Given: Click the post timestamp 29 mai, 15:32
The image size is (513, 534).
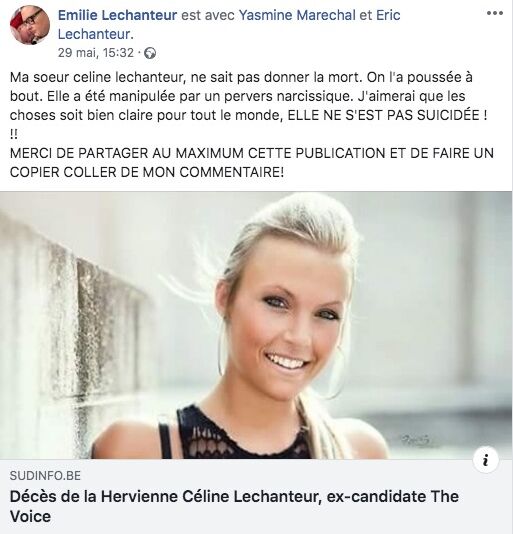Looking at the screenshot, I should point(96,53).
